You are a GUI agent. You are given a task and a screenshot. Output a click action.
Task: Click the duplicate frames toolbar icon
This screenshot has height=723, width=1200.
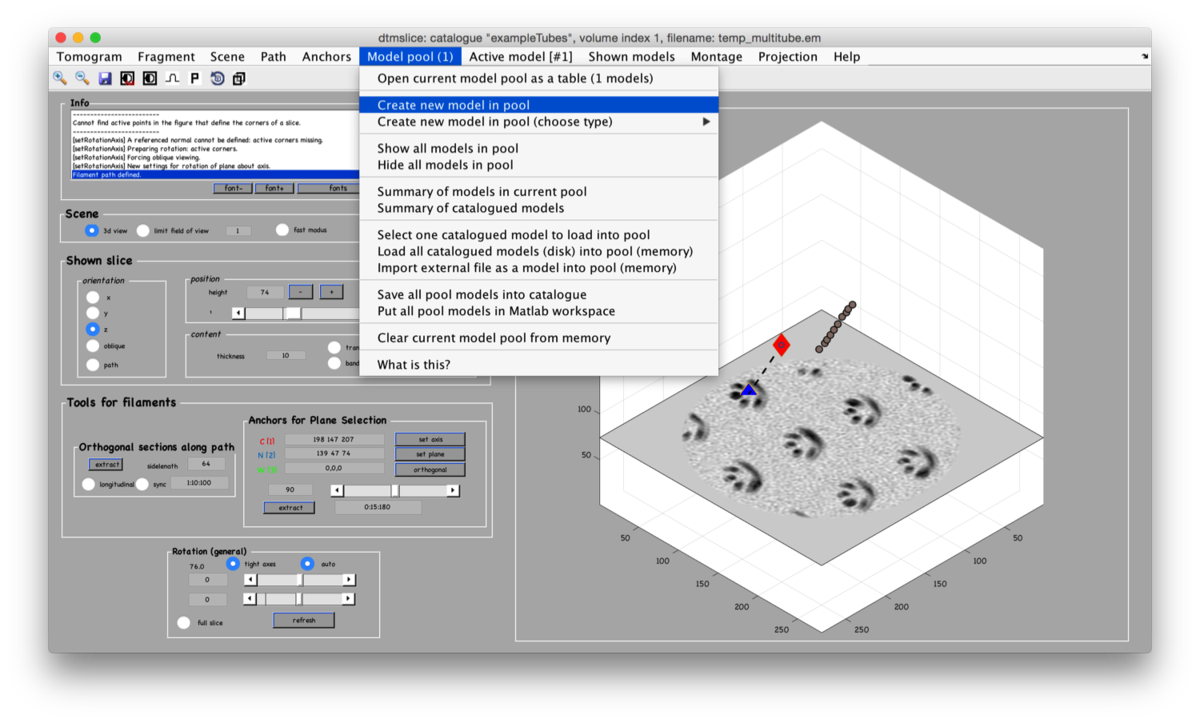(239, 78)
